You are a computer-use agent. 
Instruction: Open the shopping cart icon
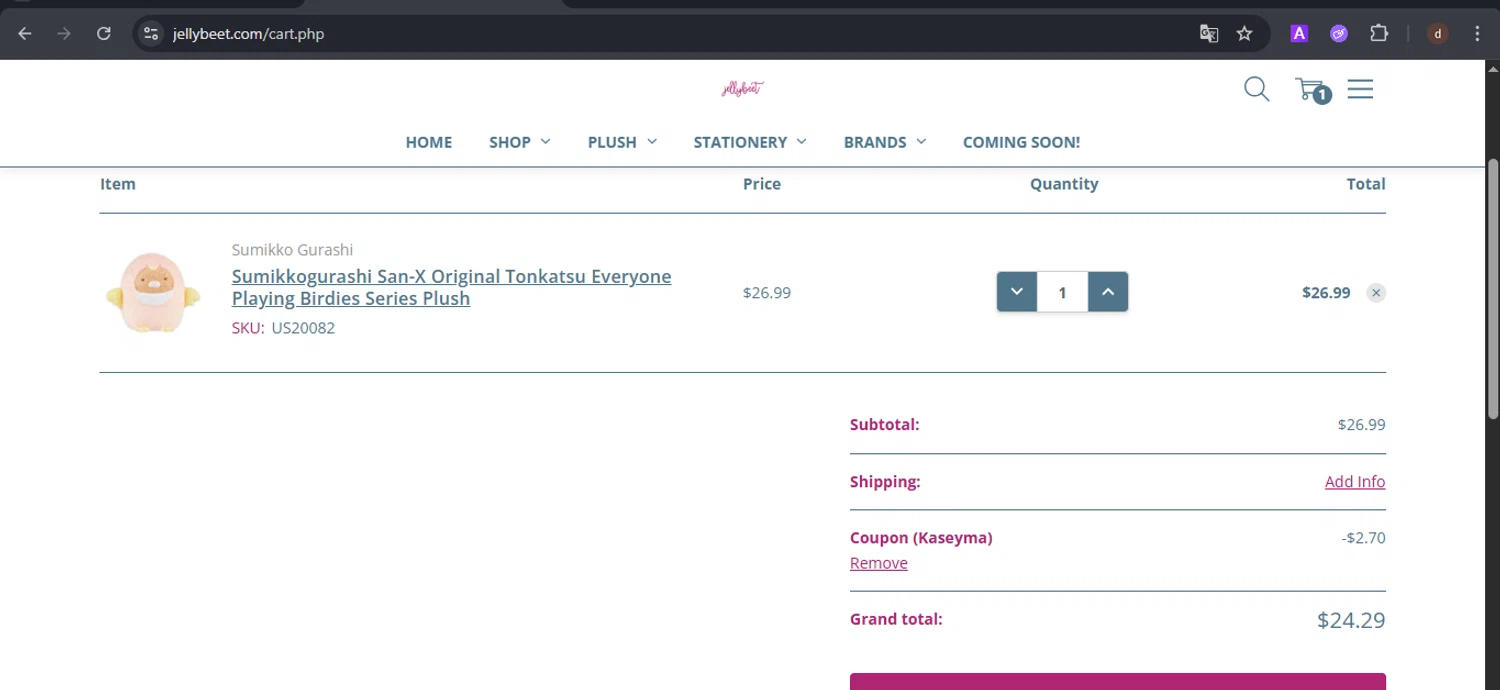(x=1312, y=90)
